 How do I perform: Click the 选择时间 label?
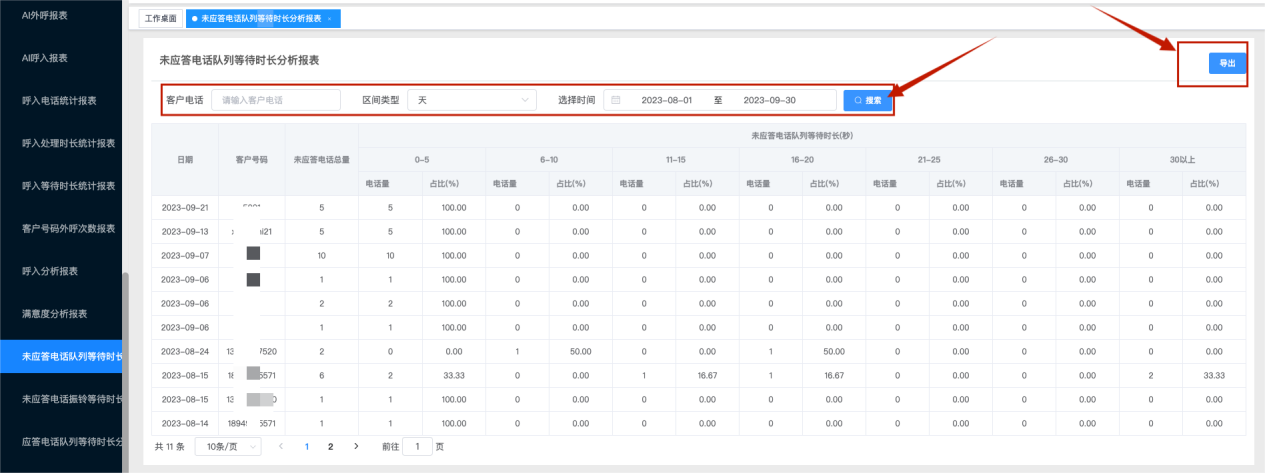point(577,100)
